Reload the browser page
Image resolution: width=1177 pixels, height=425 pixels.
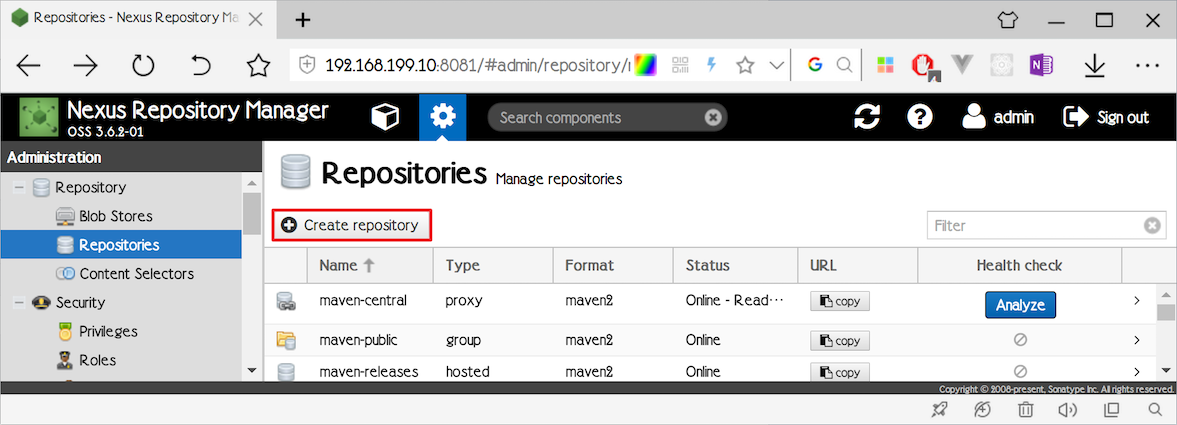[x=143, y=66]
